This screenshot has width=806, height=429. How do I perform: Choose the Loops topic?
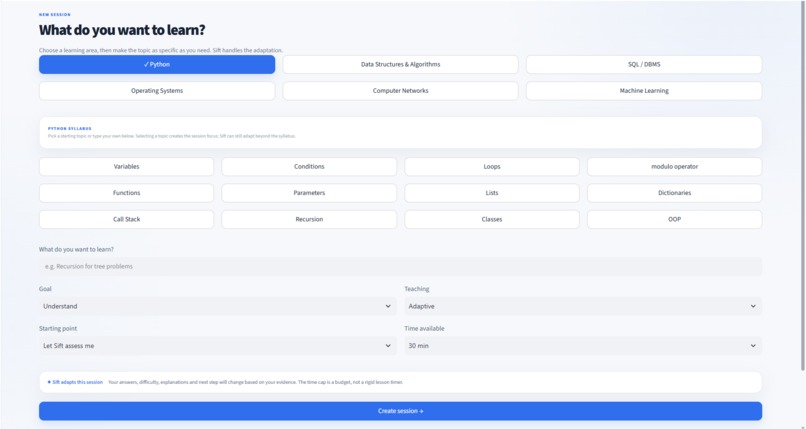click(x=492, y=167)
